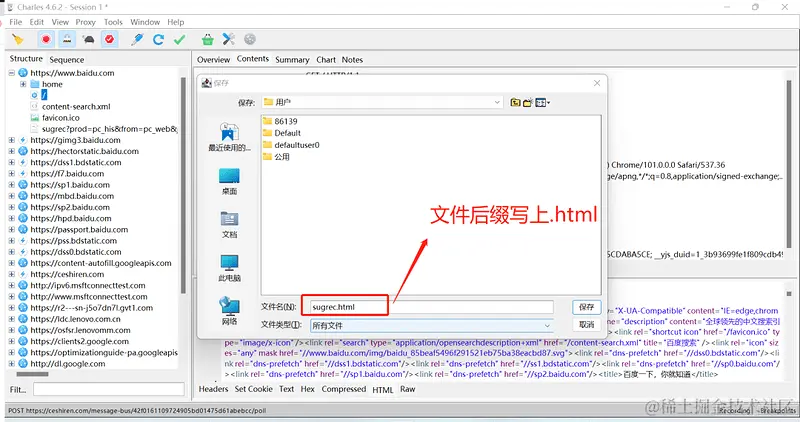Select https://sp1.baidu.com host
Image resolution: width=800 pixels, height=422 pixels.
(70, 185)
